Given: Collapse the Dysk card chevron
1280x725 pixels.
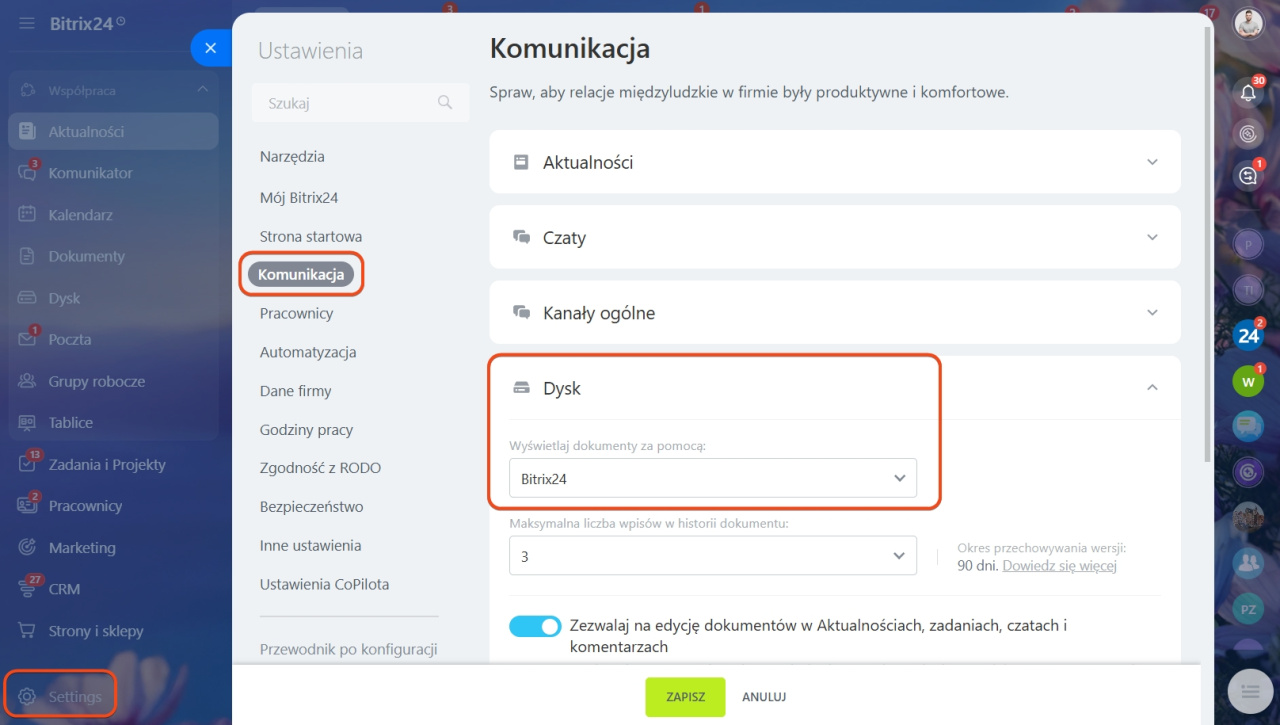Looking at the screenshot, I should point(1152,387).
